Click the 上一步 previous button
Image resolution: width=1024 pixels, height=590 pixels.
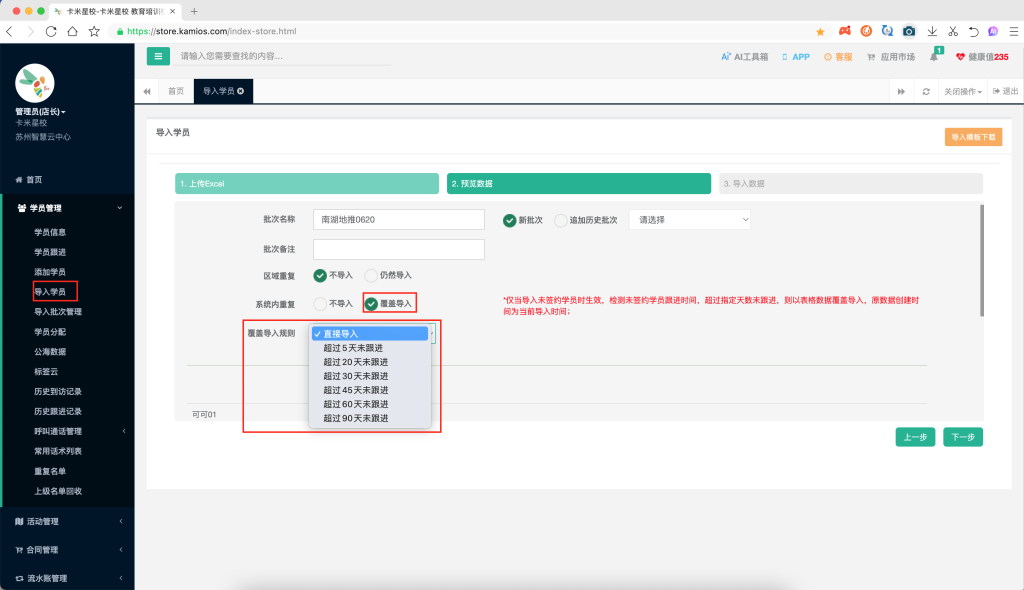915,437
